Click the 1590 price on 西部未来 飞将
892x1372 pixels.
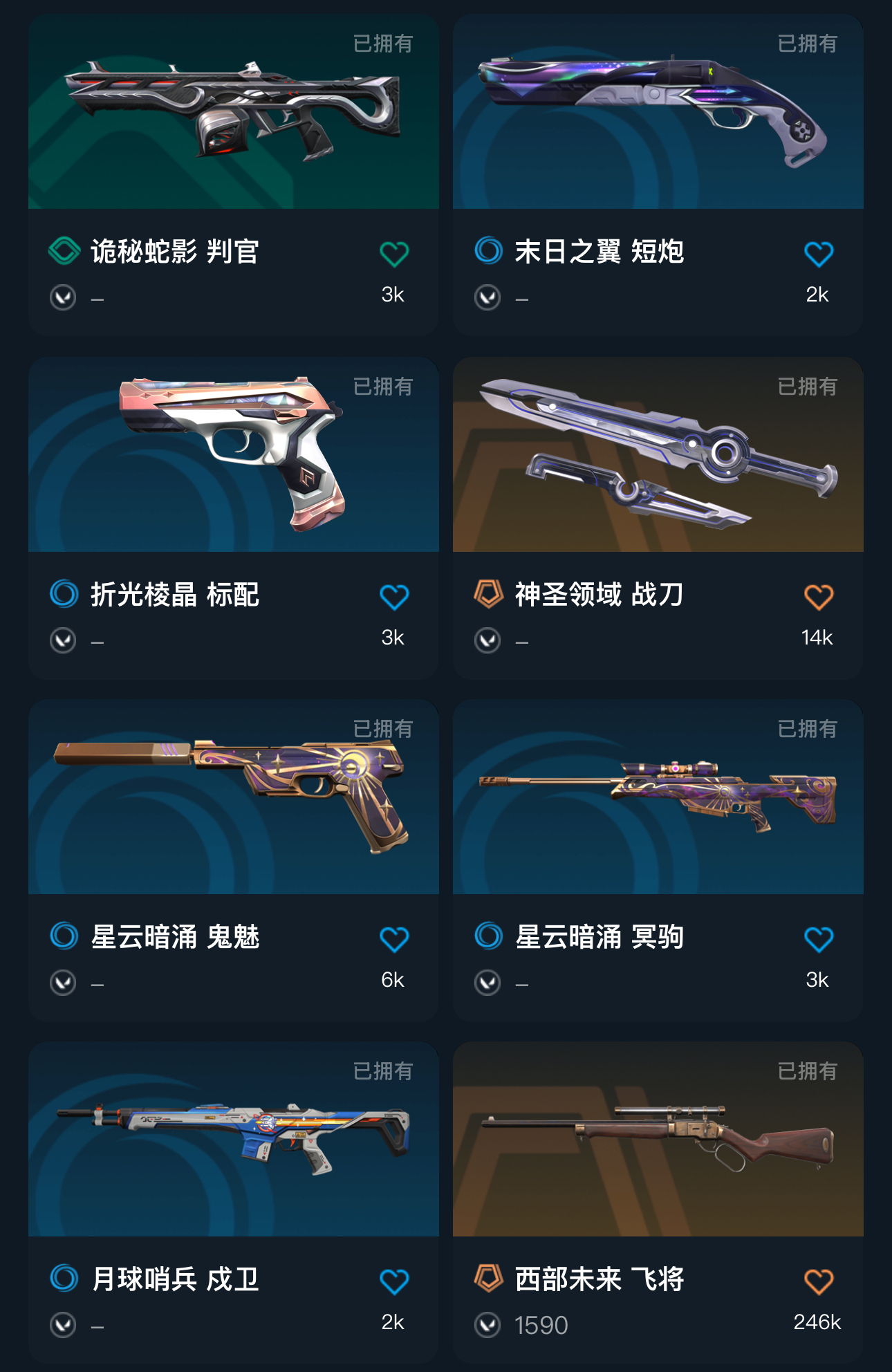coord(541,1325)
